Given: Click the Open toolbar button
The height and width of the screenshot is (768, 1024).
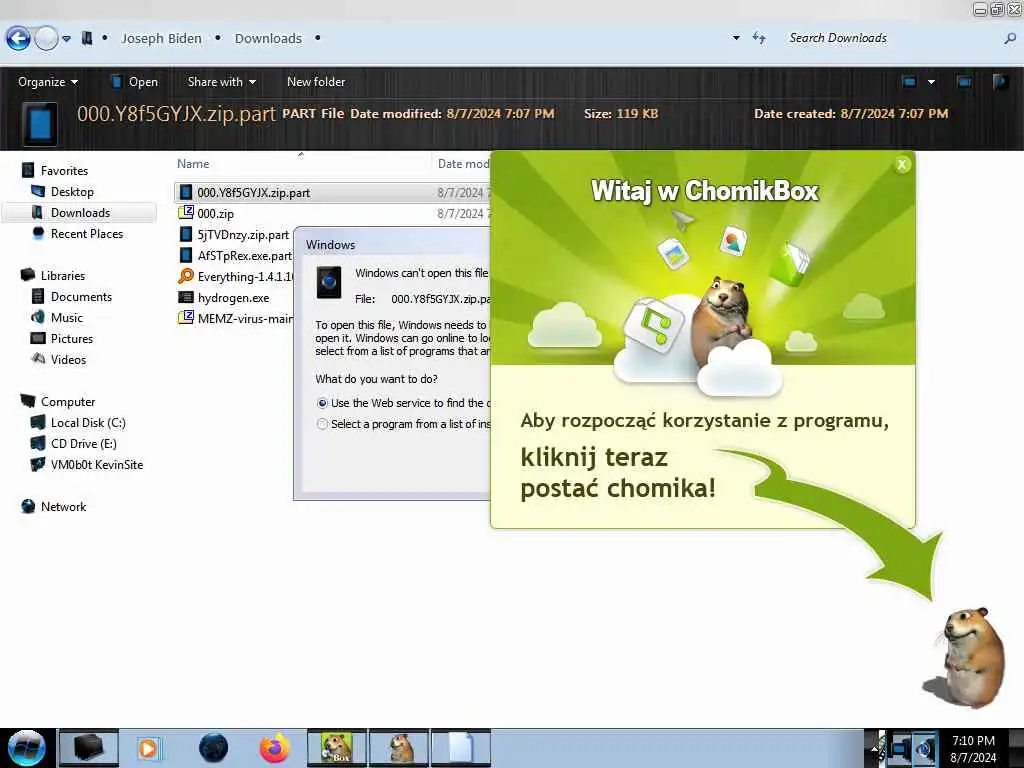Looking at the screenshot, I should coord(135,82).
